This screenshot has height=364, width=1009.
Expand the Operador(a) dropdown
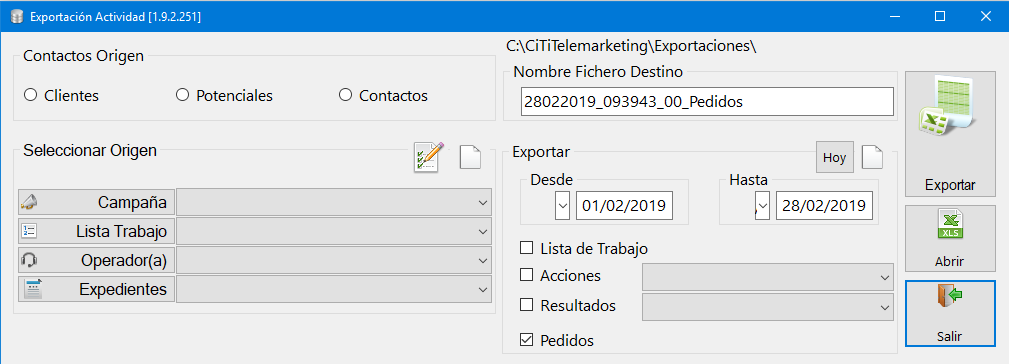pos(483,260)
